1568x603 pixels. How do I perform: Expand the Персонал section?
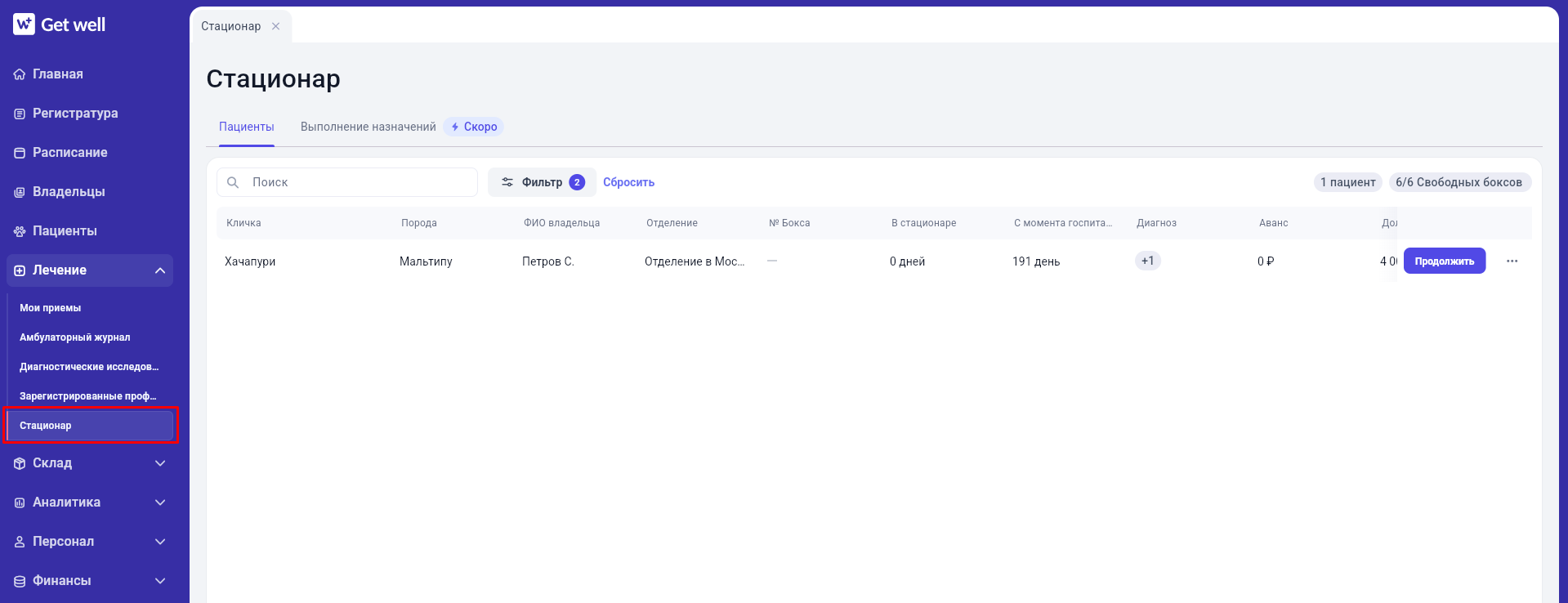pos(160,542)
